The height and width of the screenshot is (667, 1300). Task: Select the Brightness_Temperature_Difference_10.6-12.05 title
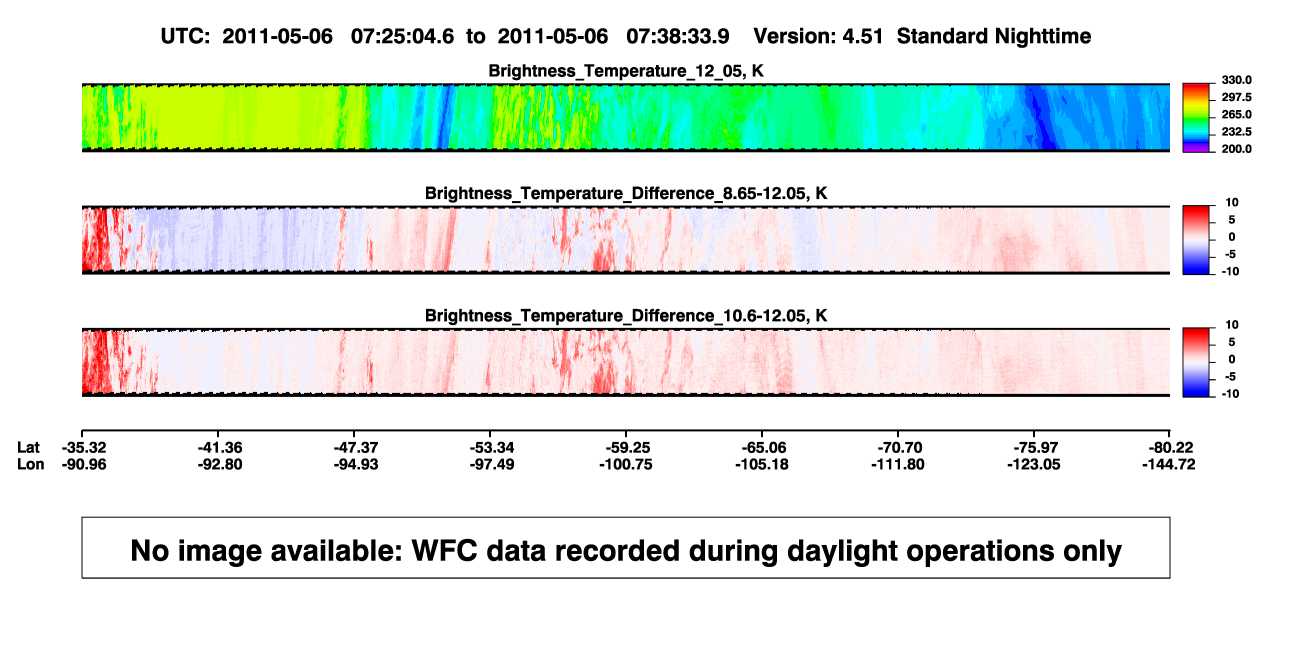click(x=626, y=315)
